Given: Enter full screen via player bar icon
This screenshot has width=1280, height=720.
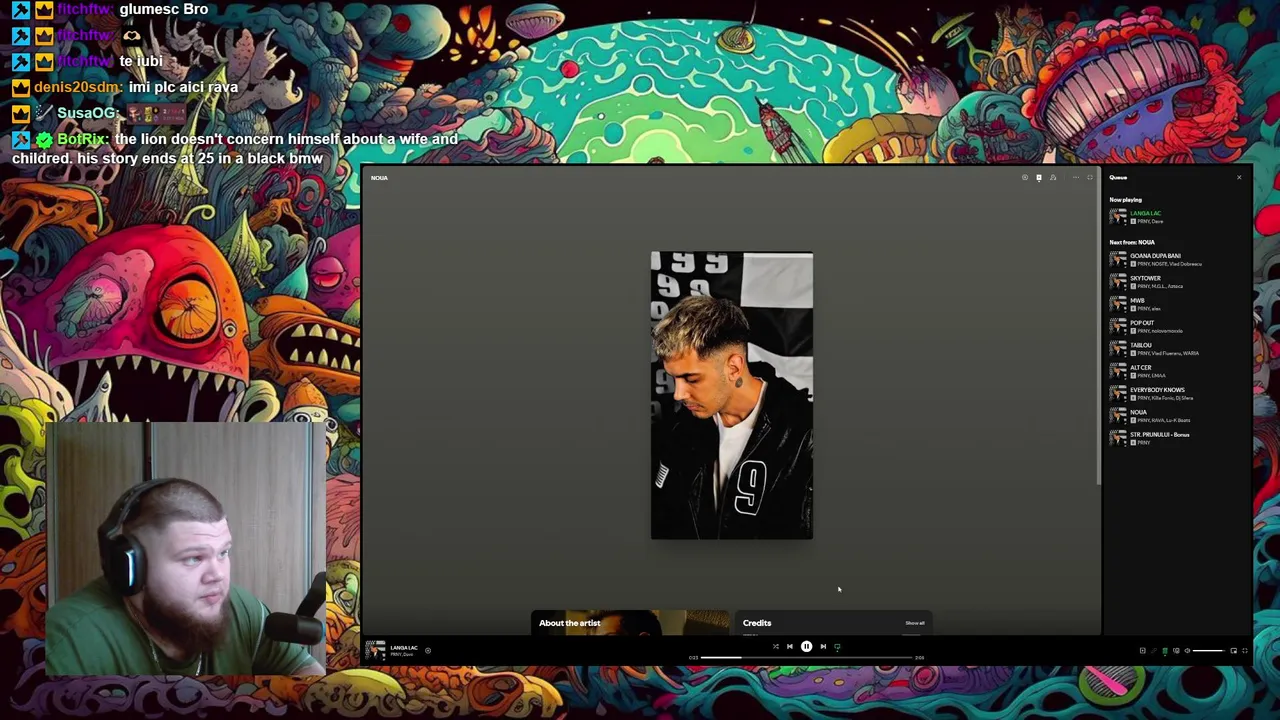Looking at the screenshot, I should (1245, 651).
